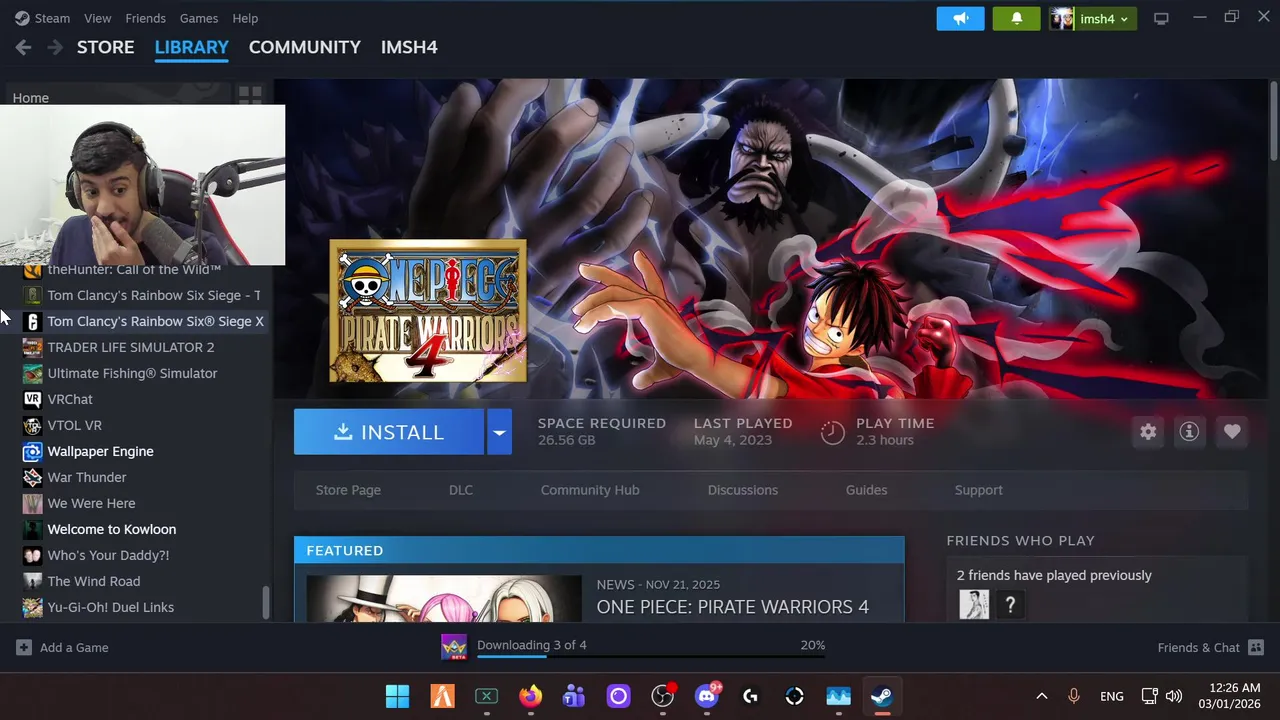
Task: Select Who's Your Daddy?! in library
Action: pos(108,555)
